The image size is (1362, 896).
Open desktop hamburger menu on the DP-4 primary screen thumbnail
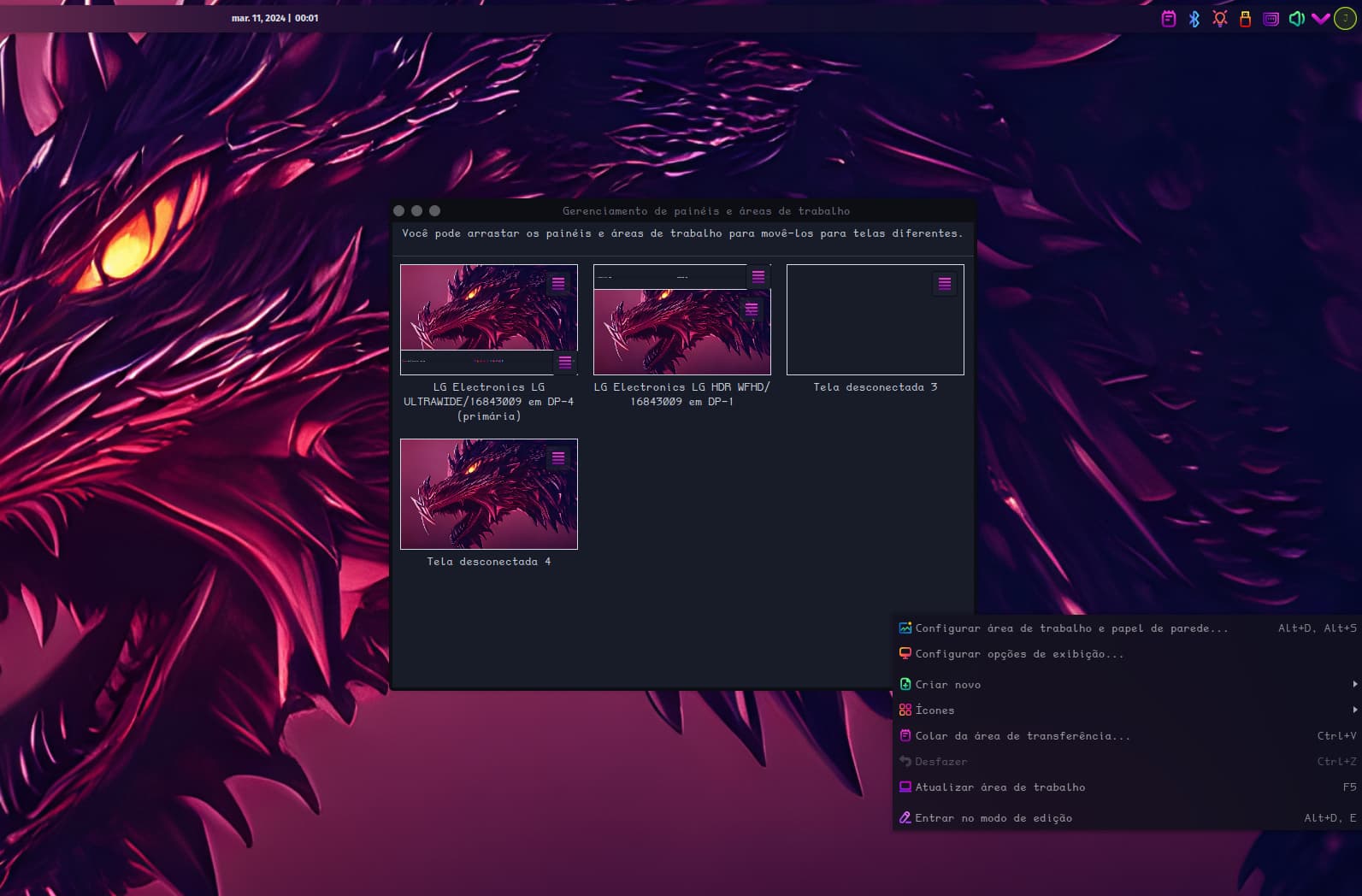(x=558, y=284)
